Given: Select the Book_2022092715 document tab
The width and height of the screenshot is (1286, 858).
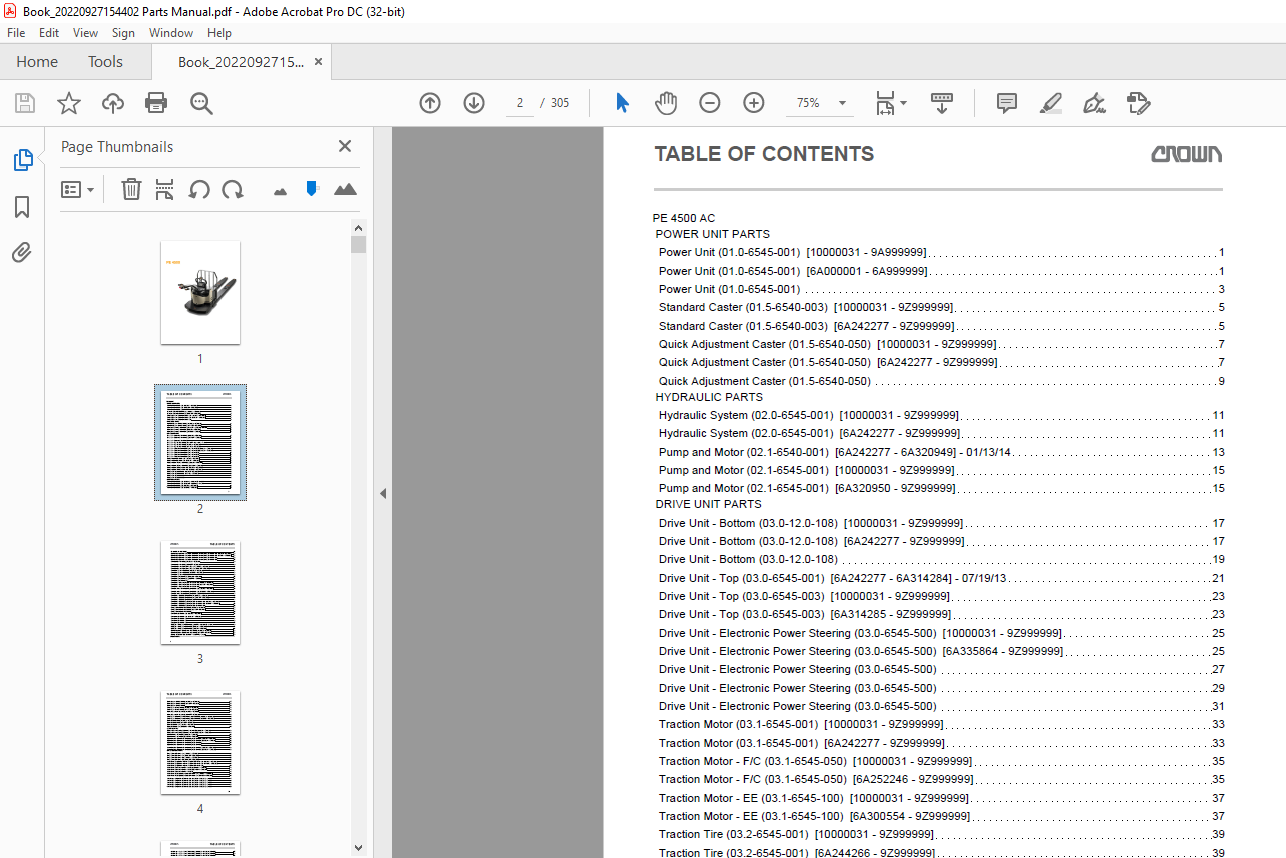Looking at the screenshot, I should click(x=241, y=62).
